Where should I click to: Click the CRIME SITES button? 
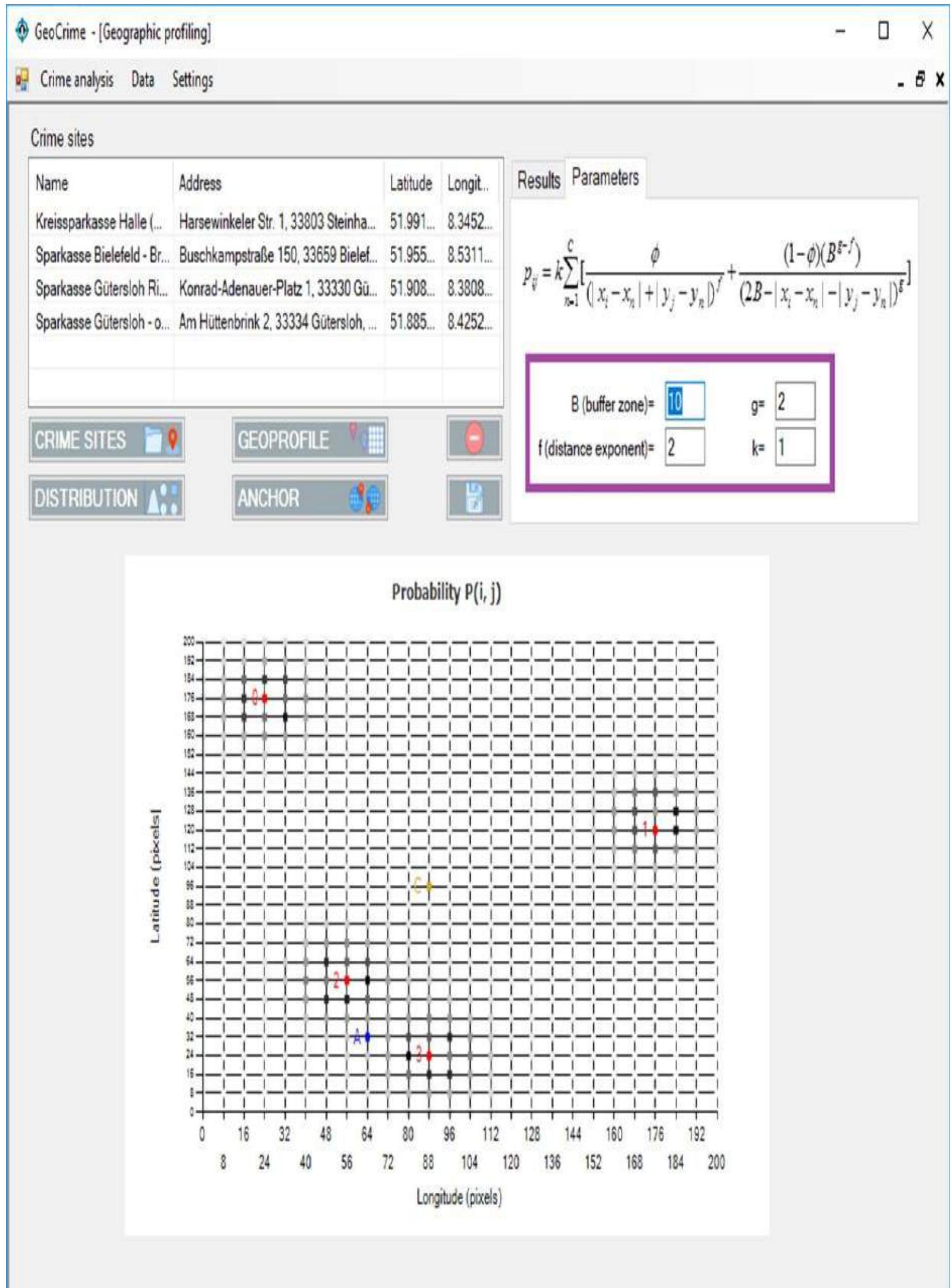107,439
